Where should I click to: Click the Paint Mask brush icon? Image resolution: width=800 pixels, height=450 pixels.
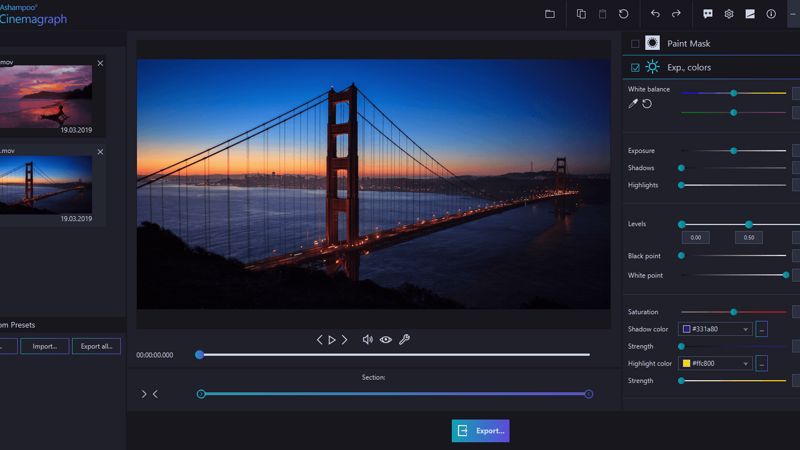[x=652, y=43]
